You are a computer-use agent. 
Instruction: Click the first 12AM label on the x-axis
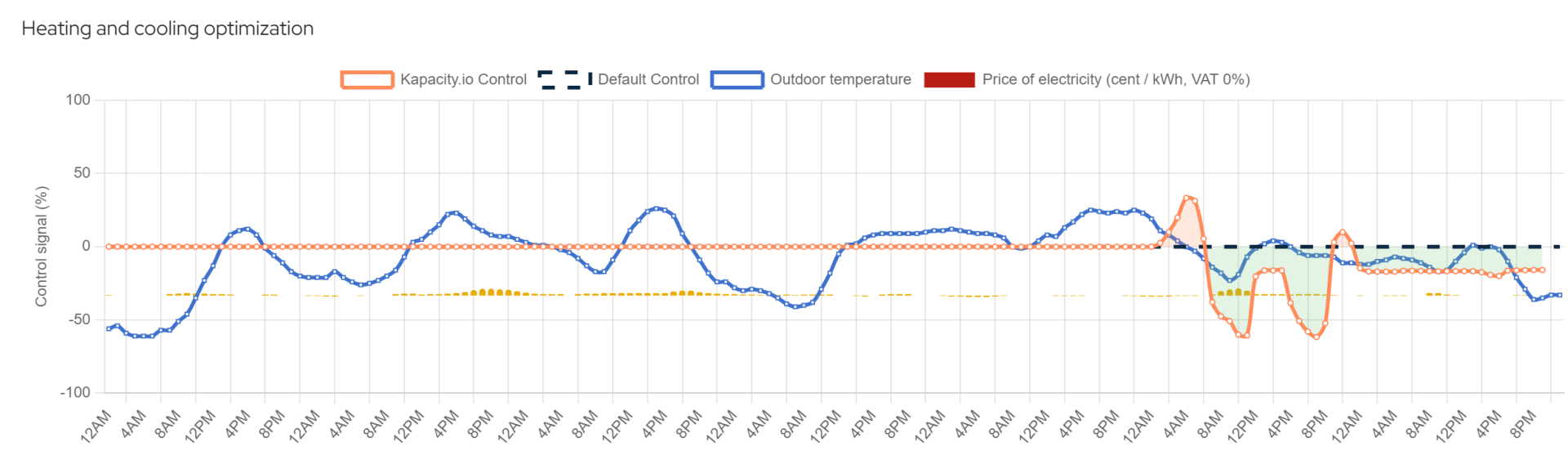point(96,426)
